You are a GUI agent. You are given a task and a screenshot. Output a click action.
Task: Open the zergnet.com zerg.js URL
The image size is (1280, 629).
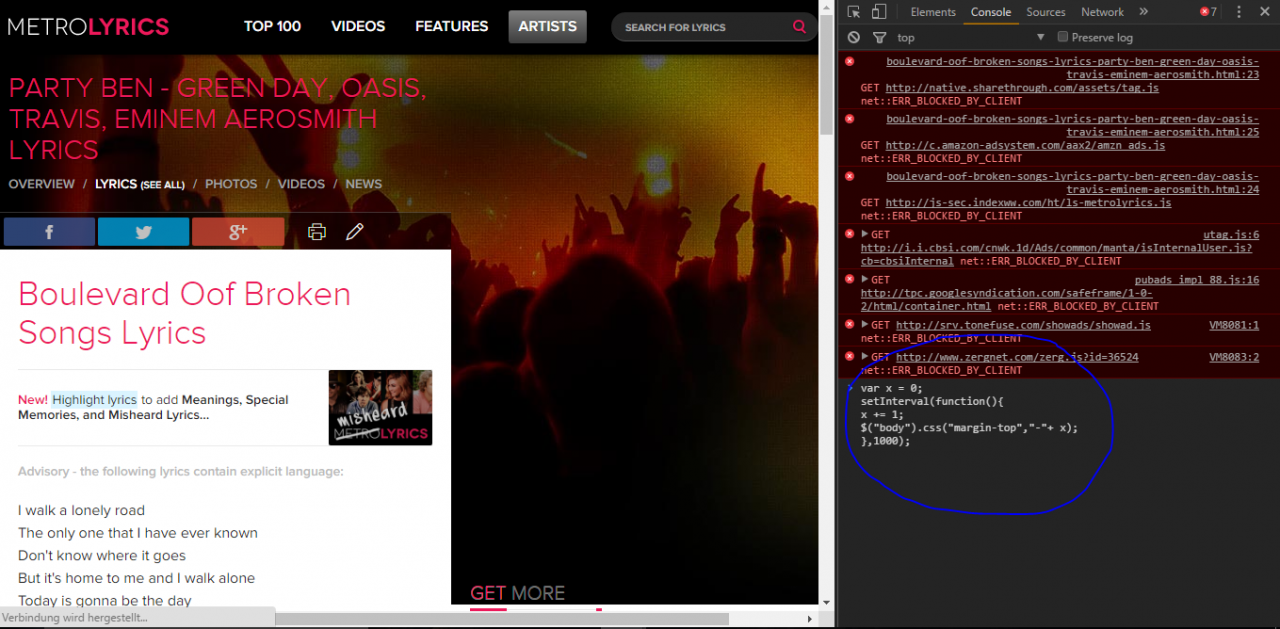(x=1017, y=357)
